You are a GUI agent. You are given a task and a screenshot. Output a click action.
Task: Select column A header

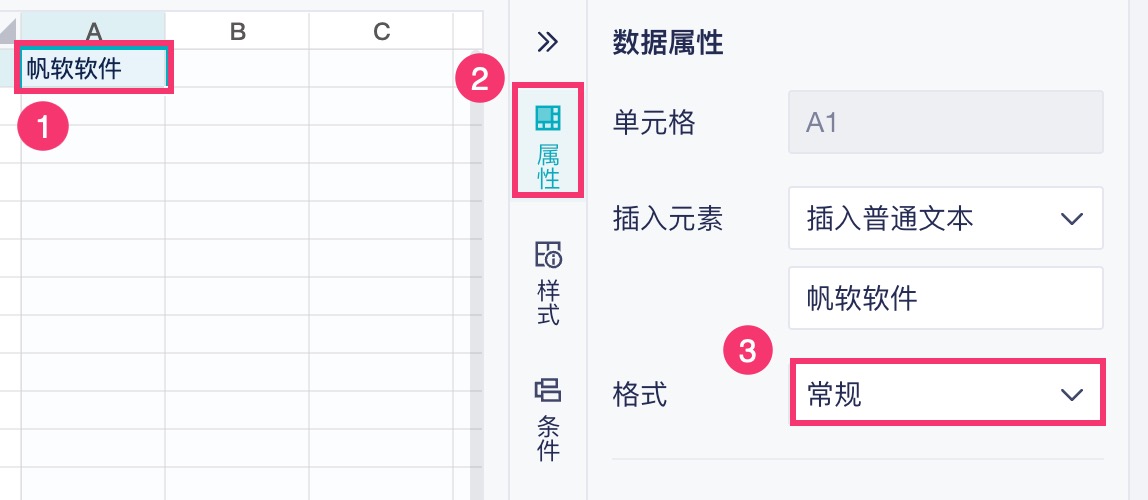(x=93, y=32)
